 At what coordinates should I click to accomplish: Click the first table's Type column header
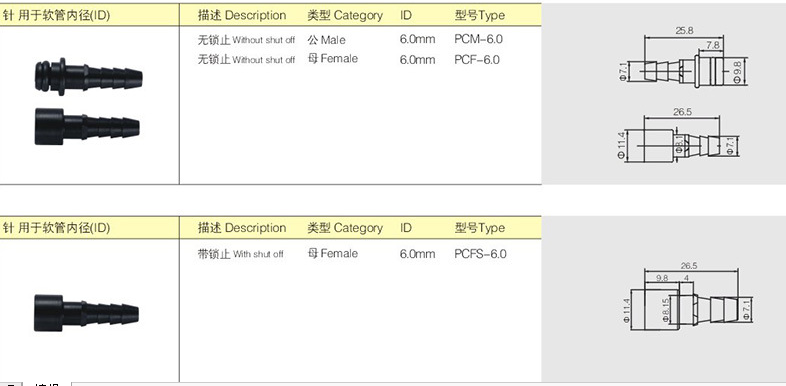click(480, 16)
